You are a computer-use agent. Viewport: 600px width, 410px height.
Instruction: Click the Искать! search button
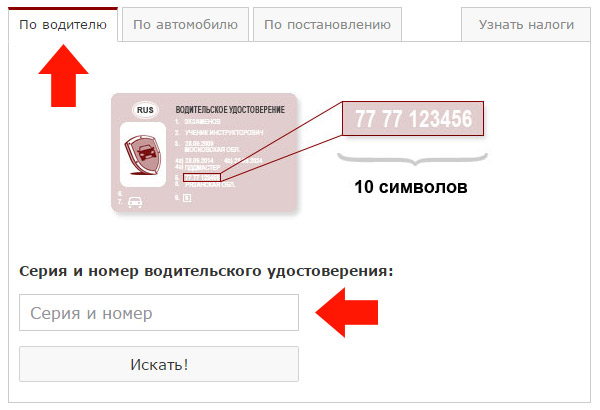click(159, 364)
